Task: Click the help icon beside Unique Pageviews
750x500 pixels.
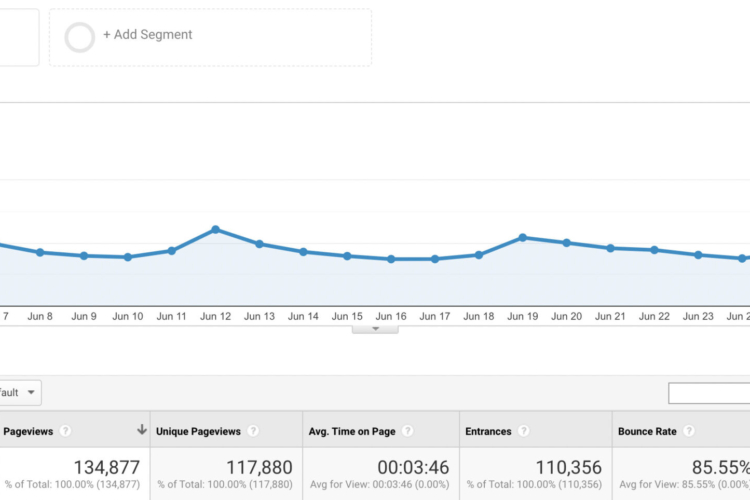Action: [x=253, y=431]
